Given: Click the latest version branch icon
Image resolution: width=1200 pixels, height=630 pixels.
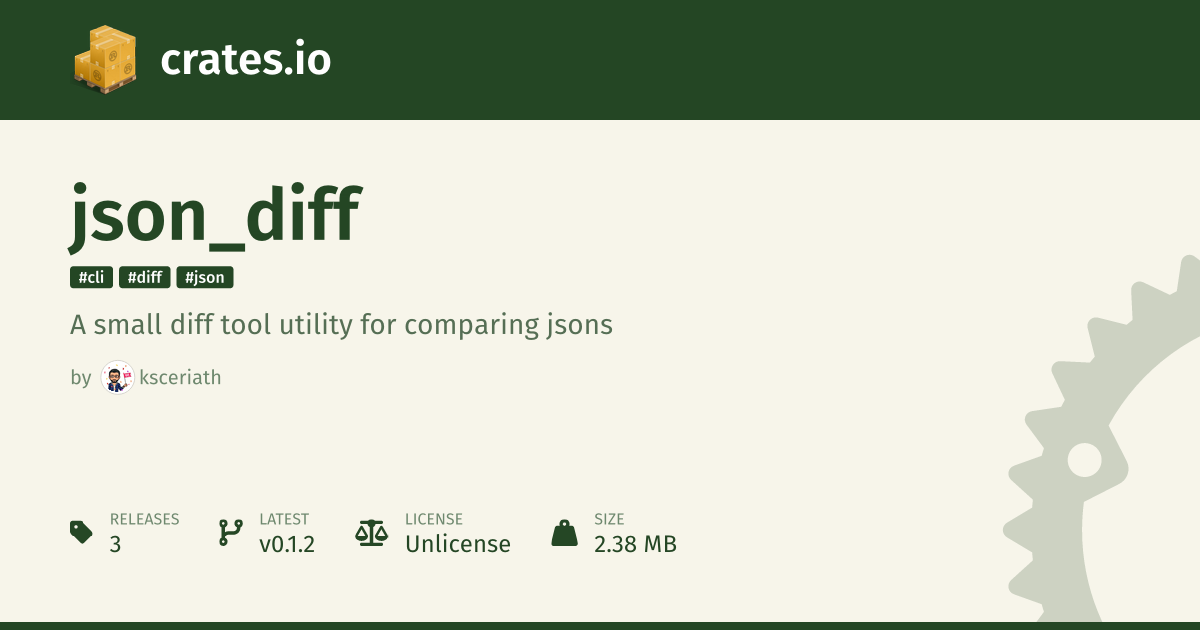Looking at the screenshot, I should pos(230,532).
